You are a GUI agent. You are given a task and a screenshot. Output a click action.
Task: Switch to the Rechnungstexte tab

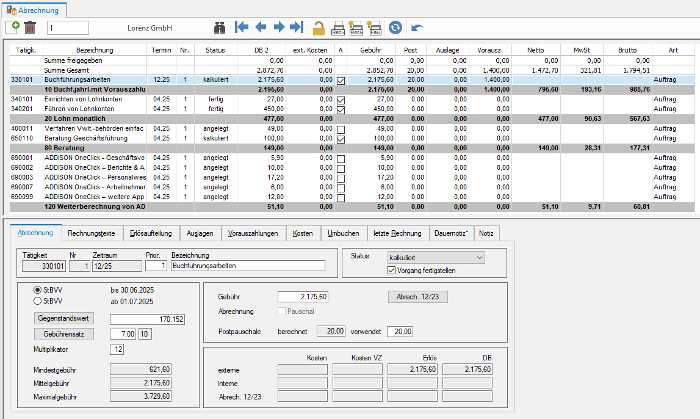pyautogui.click(x=91, y=233)
